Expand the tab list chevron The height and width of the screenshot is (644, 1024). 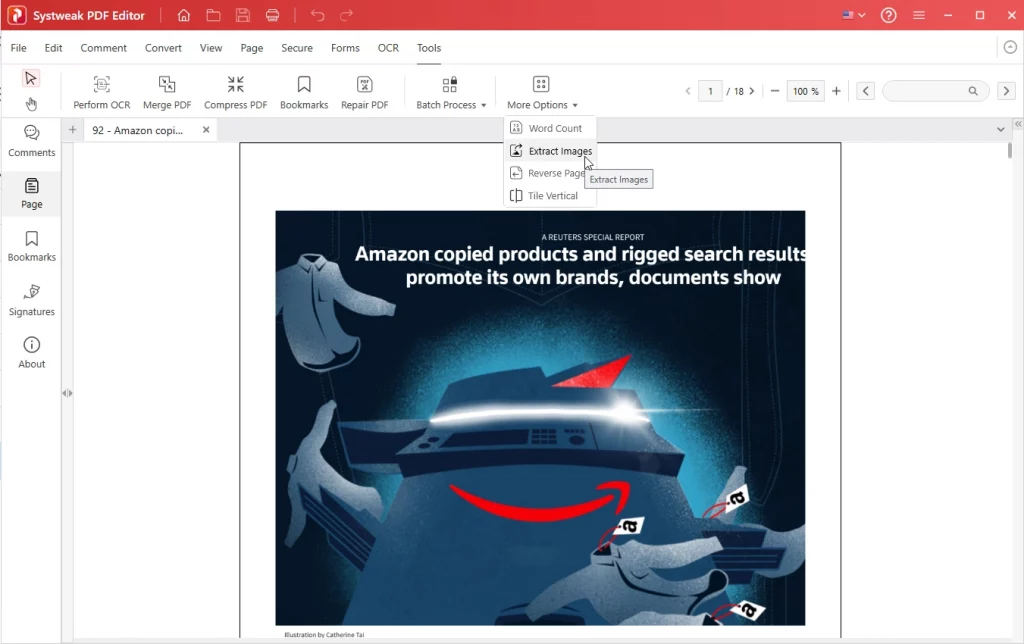1000,129
